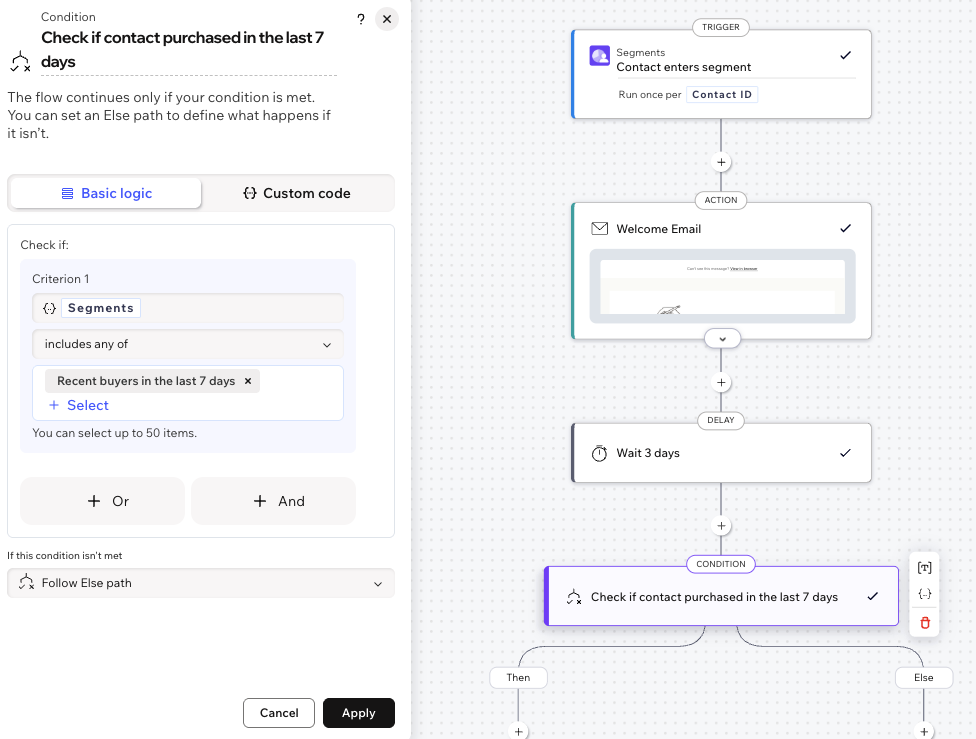
Task: Click the condition branch icon beside the panel title
Action: (x=21, y=62)
